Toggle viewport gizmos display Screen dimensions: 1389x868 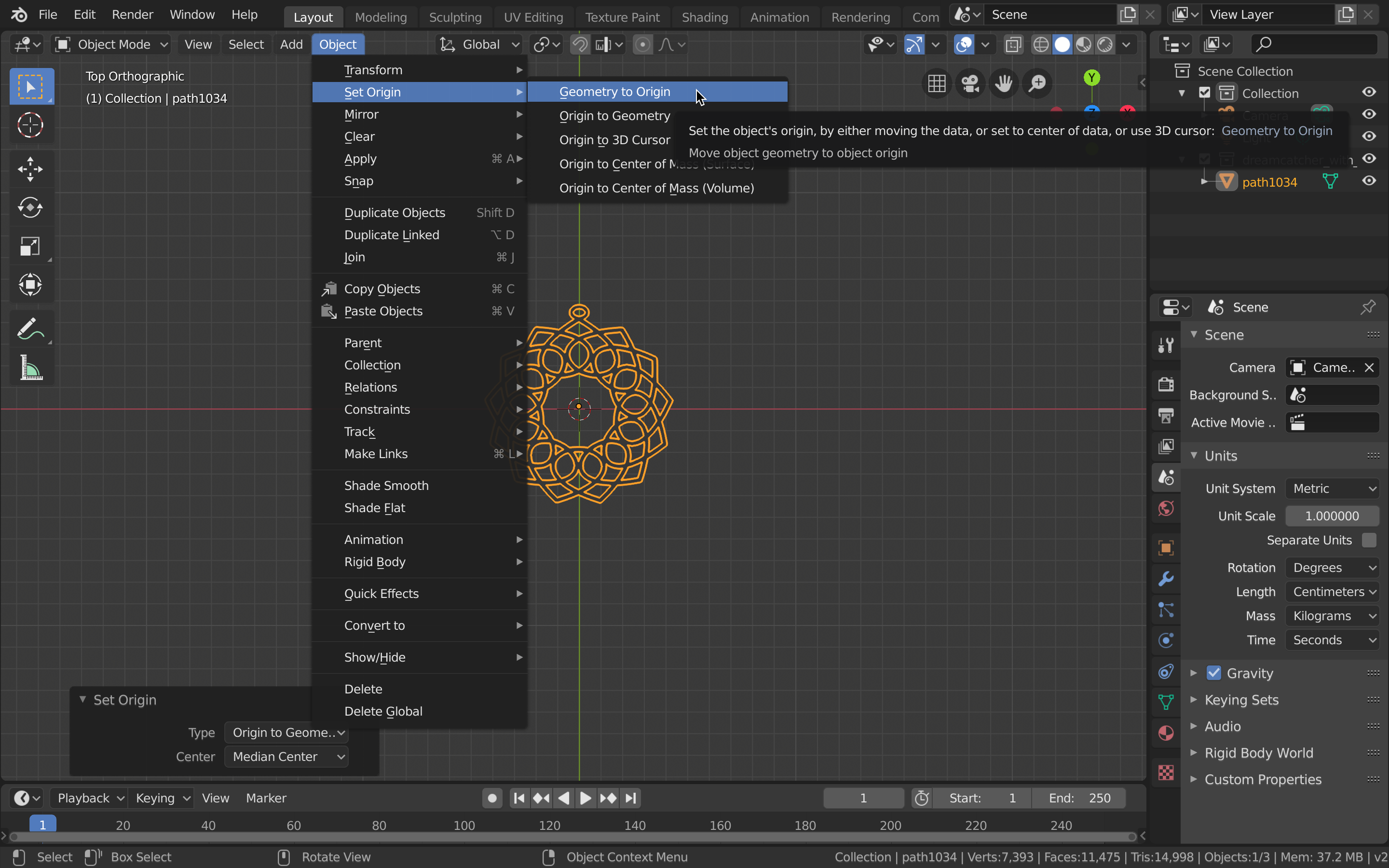[914, 44]
